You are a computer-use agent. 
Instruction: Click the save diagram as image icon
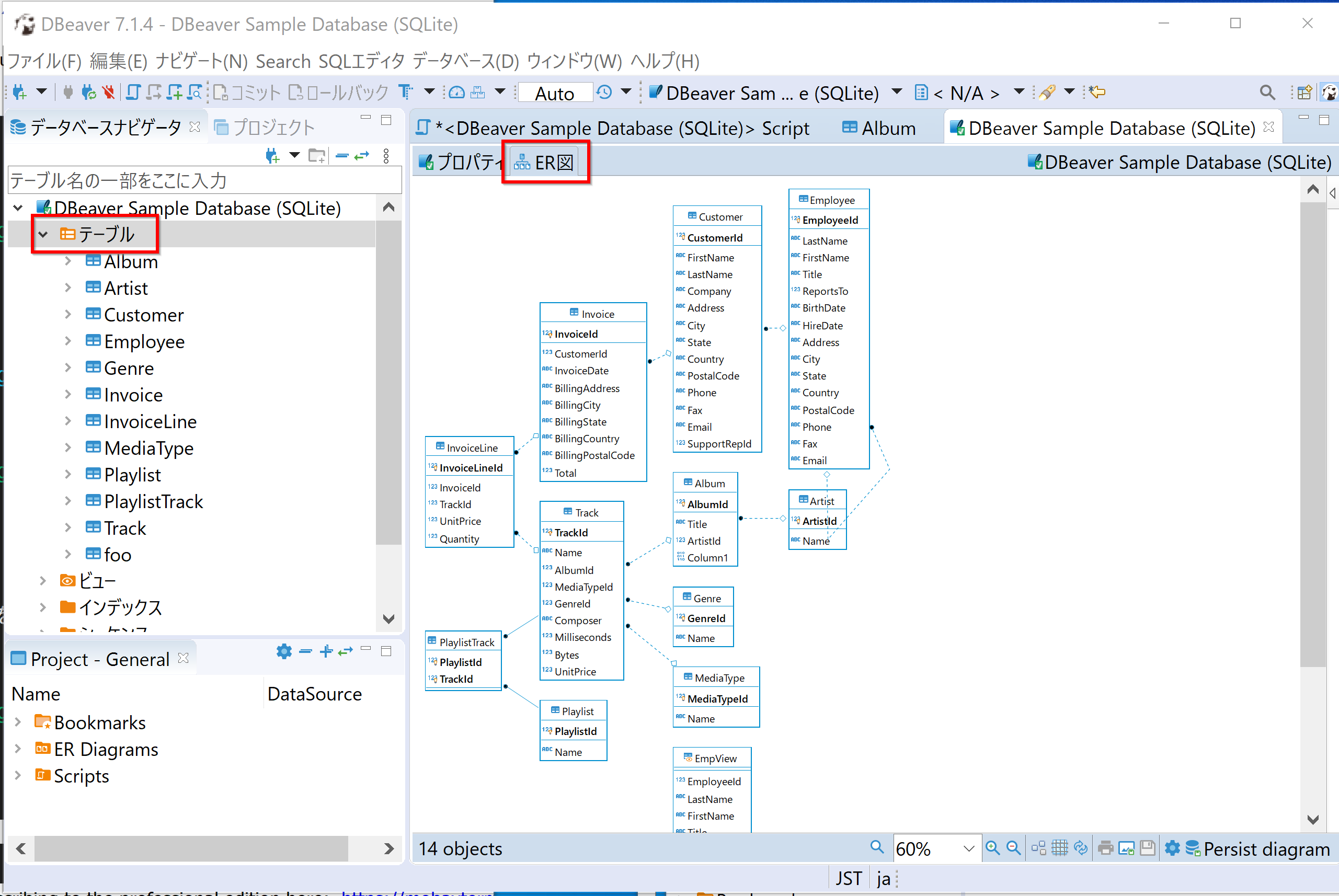pos(1126,848)
